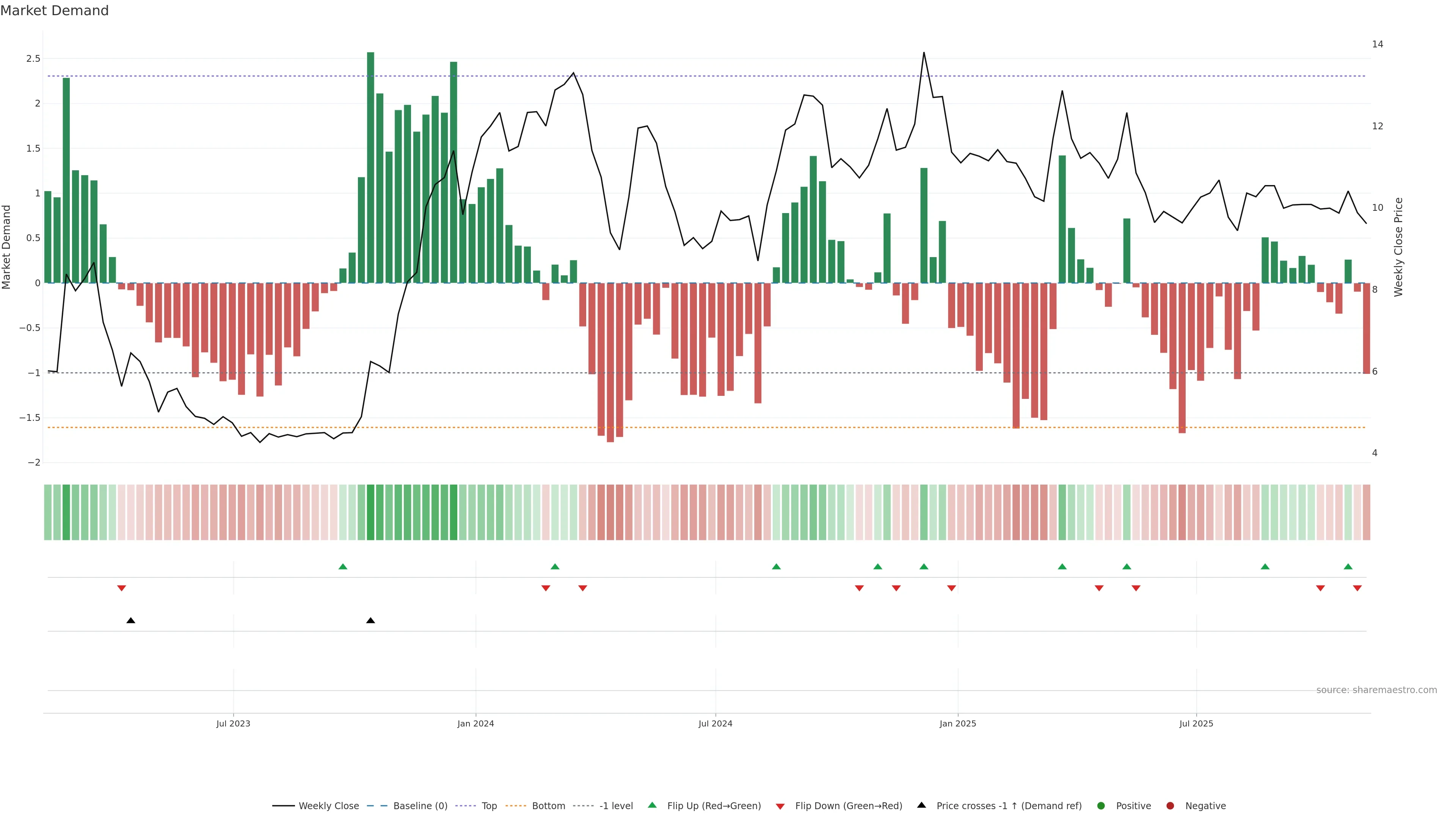This screenshot has height=819, width=1456.
Task: Click second black price-cross triangle near late 2023
Action: pos(370,621)
